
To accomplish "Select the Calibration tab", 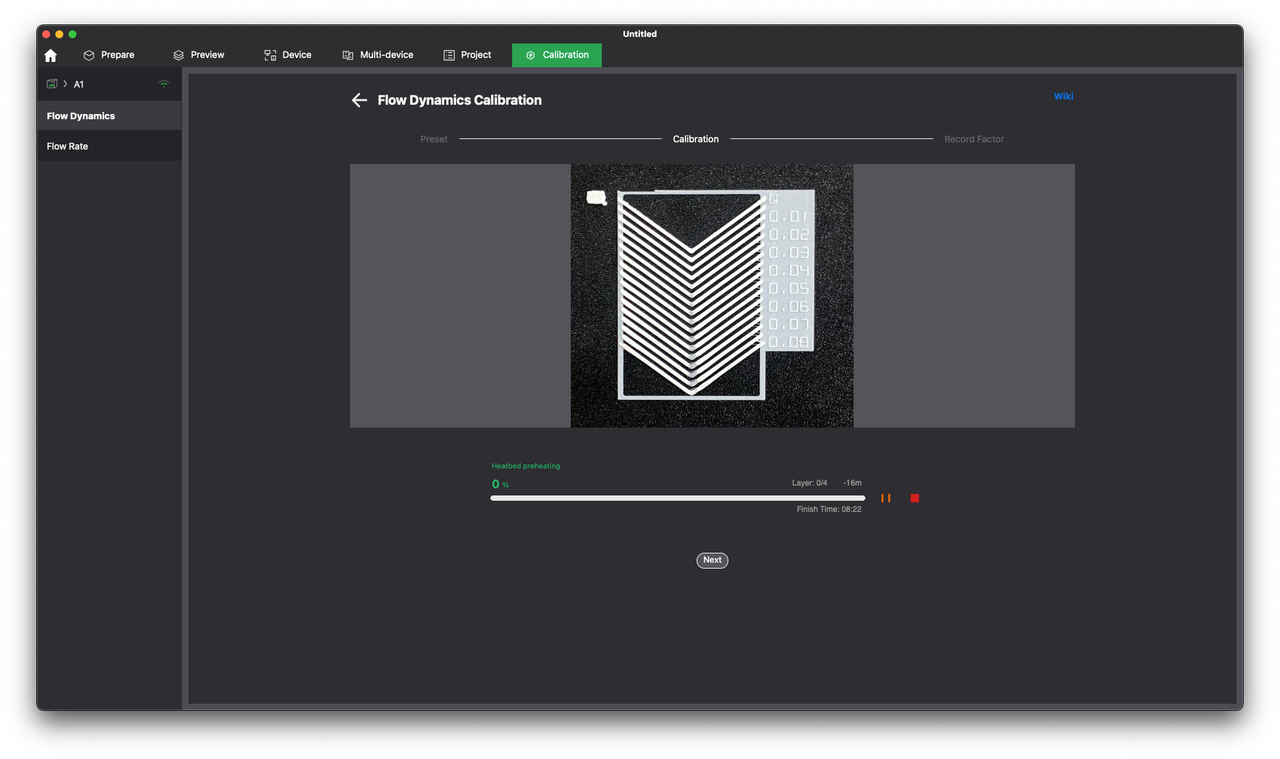I will click(557, 55).
